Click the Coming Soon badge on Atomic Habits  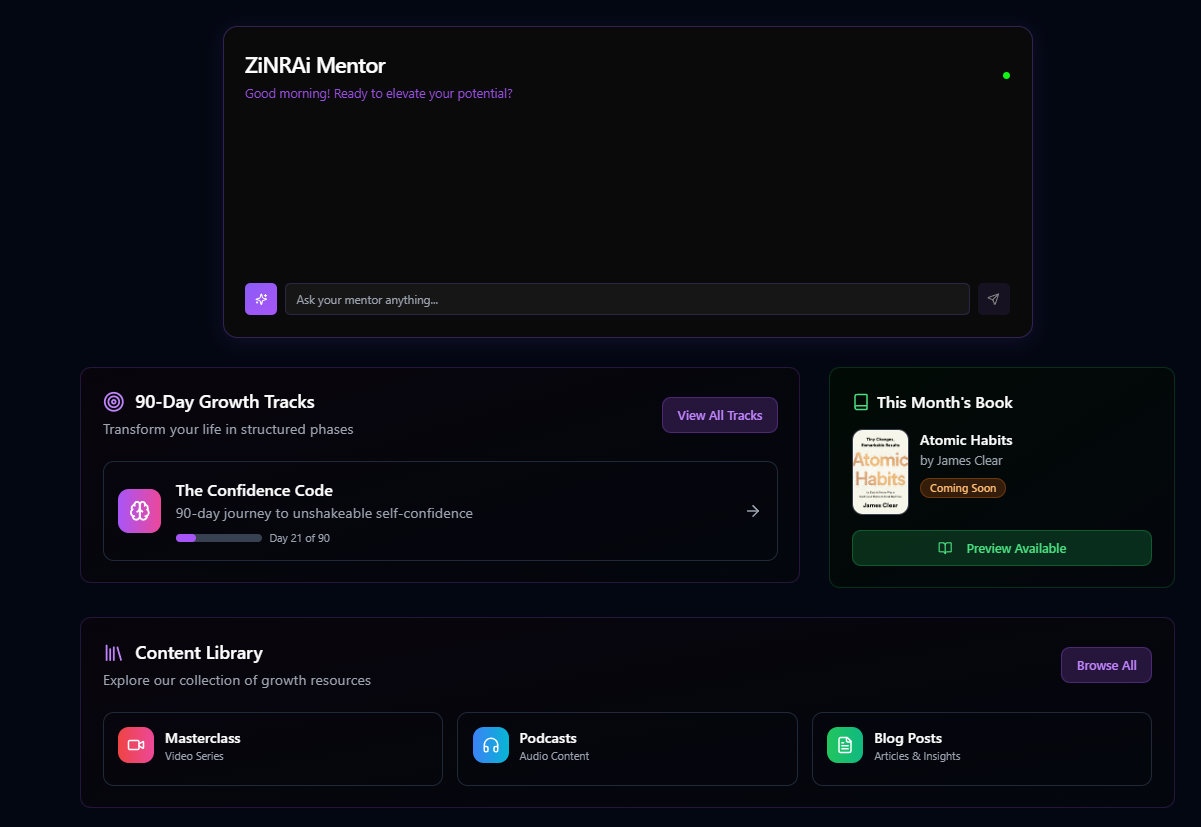(x=962, y=488)
